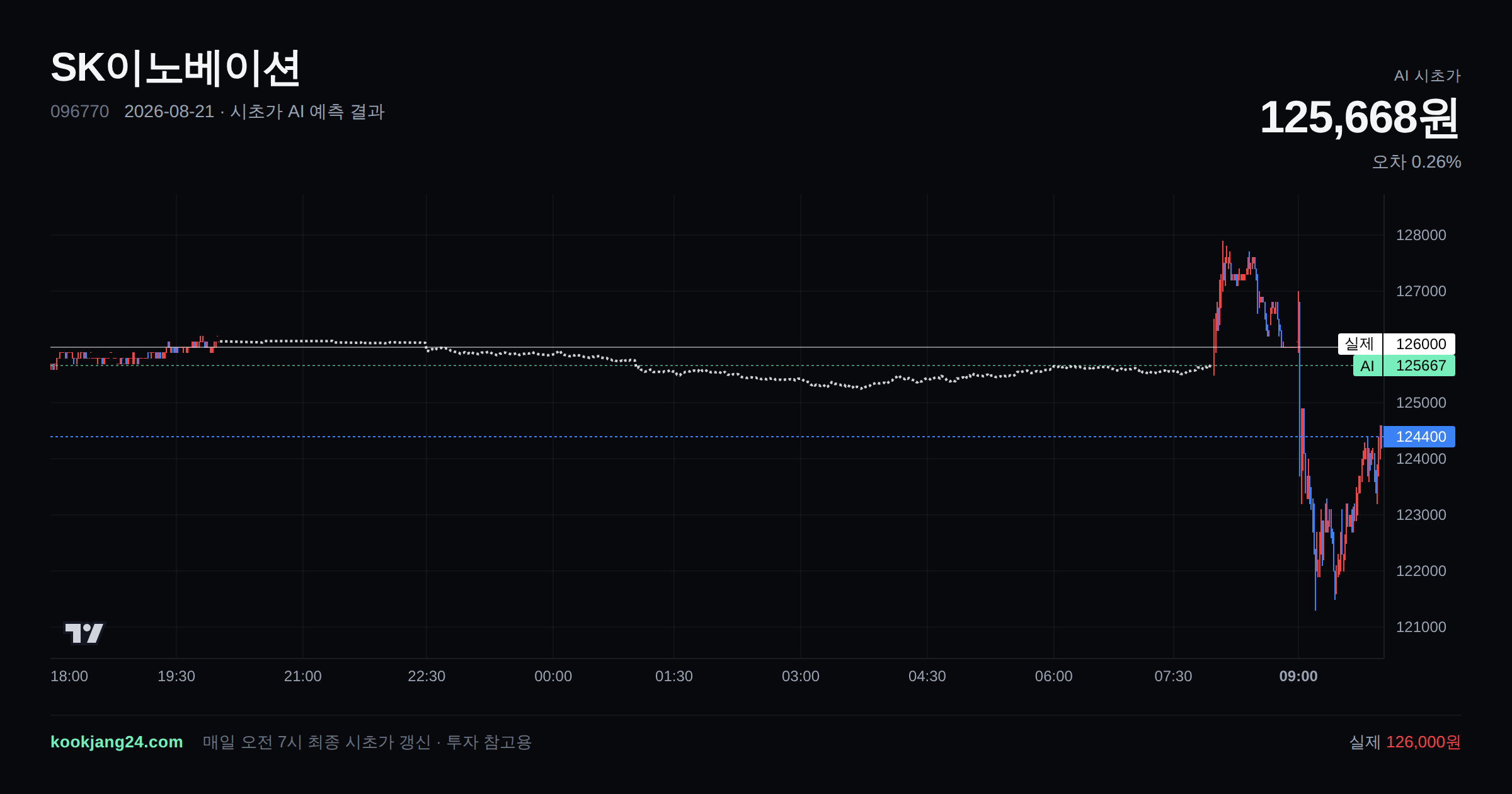
Task: Click the 125667 AI price label
Action: click(x=1419, y=365)
